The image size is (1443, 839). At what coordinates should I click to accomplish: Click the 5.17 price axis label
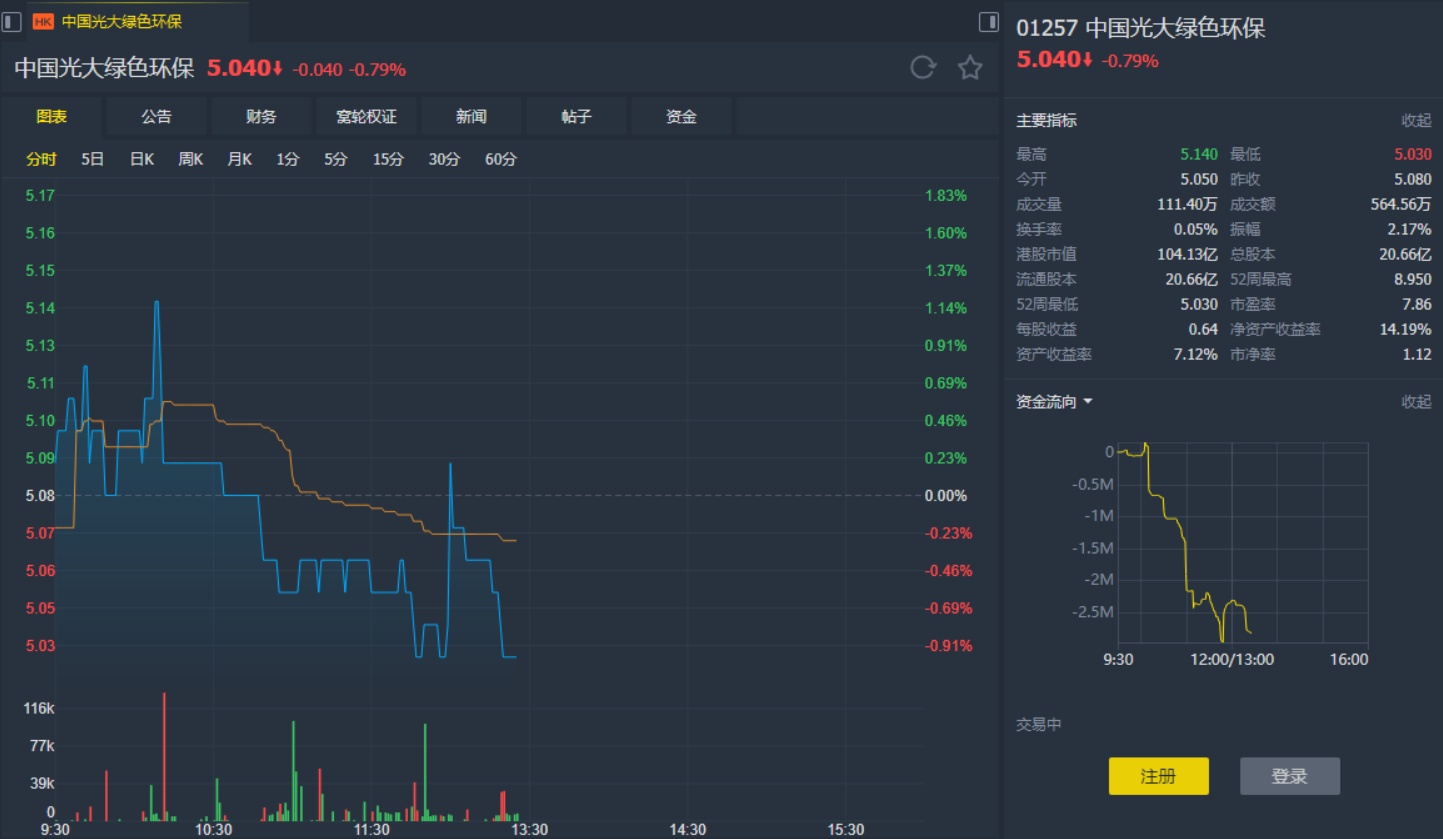(x=40, y=195)
